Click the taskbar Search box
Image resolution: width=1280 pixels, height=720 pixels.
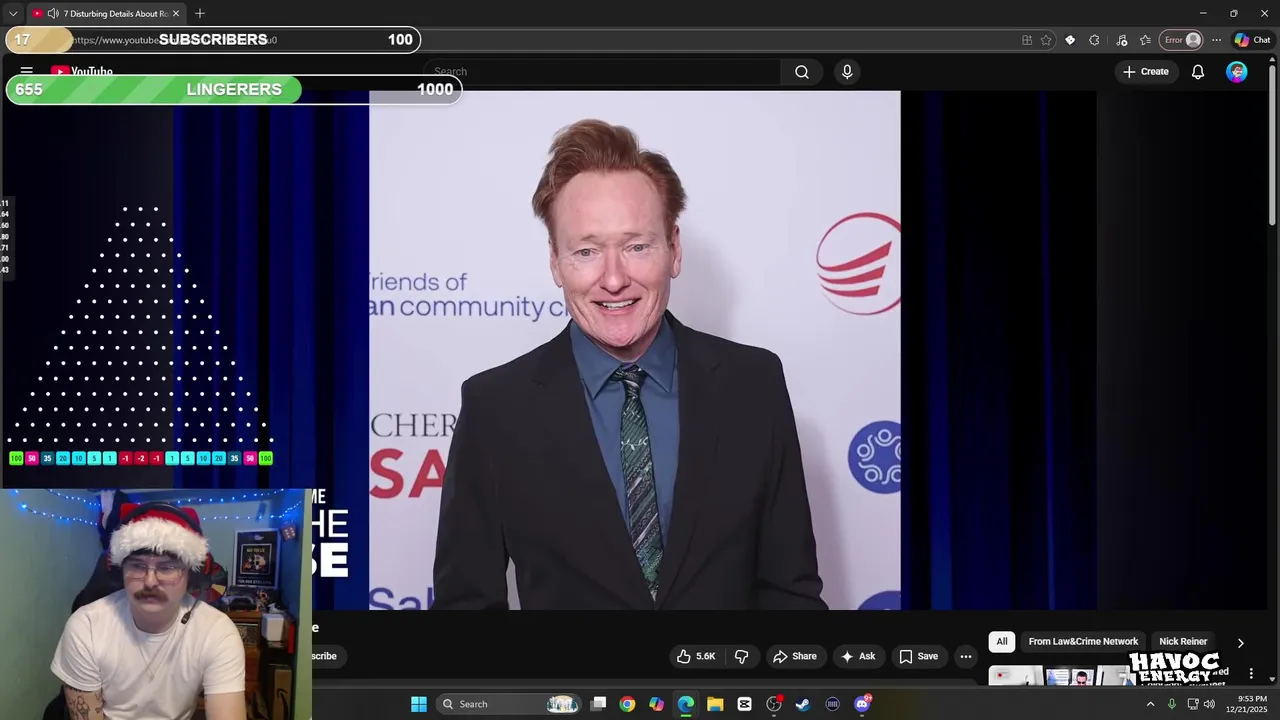(x=508, y=704)
